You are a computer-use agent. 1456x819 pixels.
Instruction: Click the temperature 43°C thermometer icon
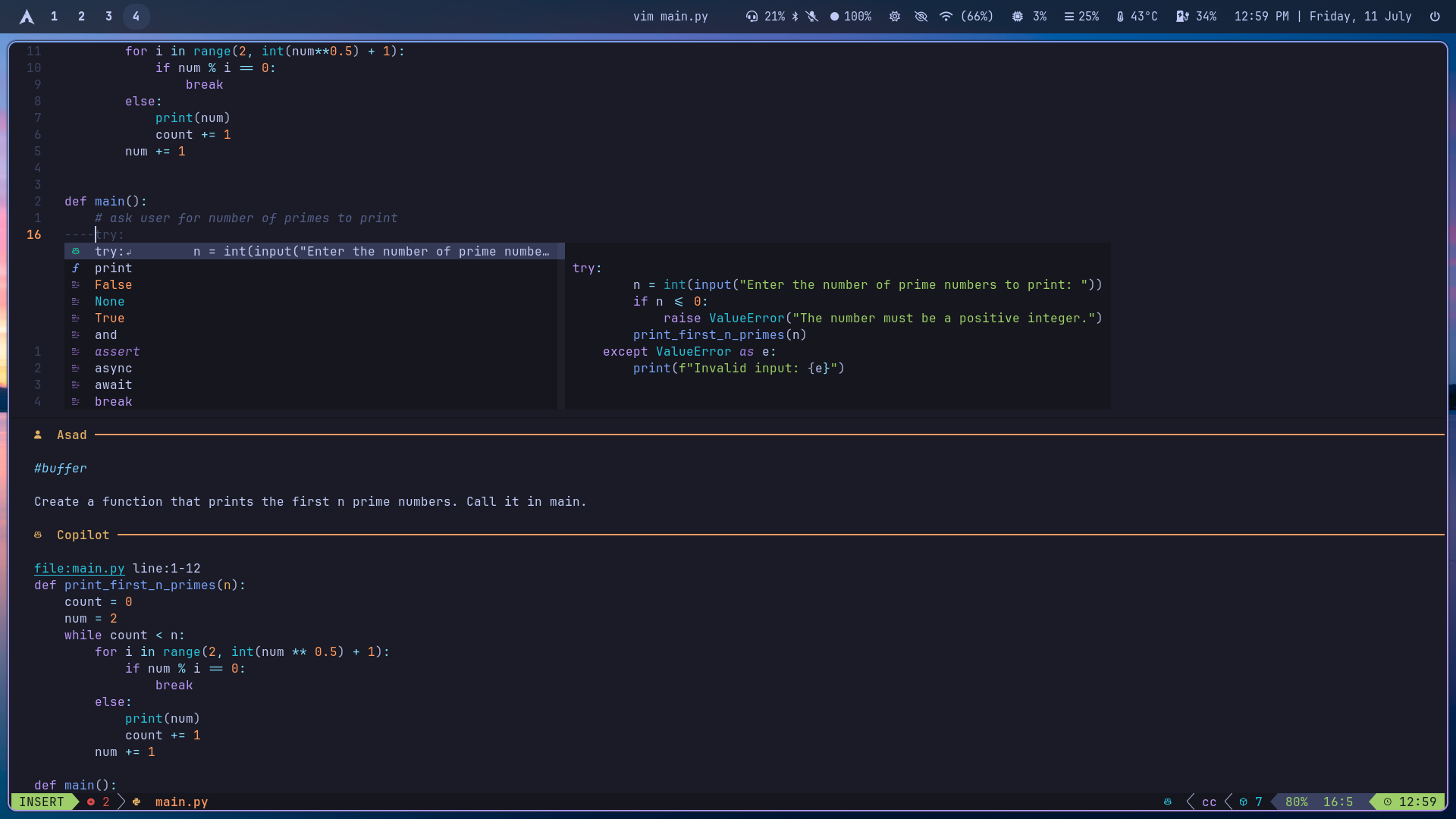[x=1120, y=16]
